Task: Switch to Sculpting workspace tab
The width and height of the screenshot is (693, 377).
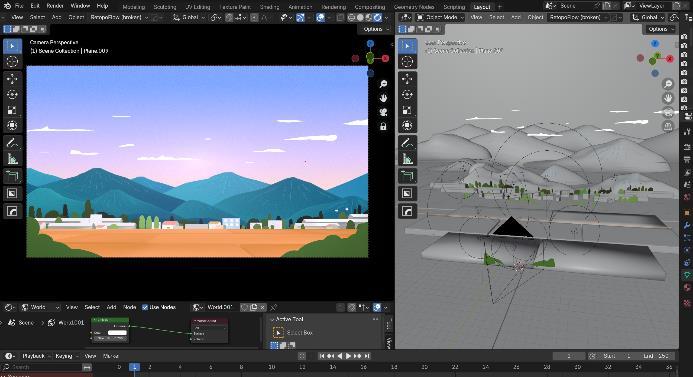Action: 164,7
